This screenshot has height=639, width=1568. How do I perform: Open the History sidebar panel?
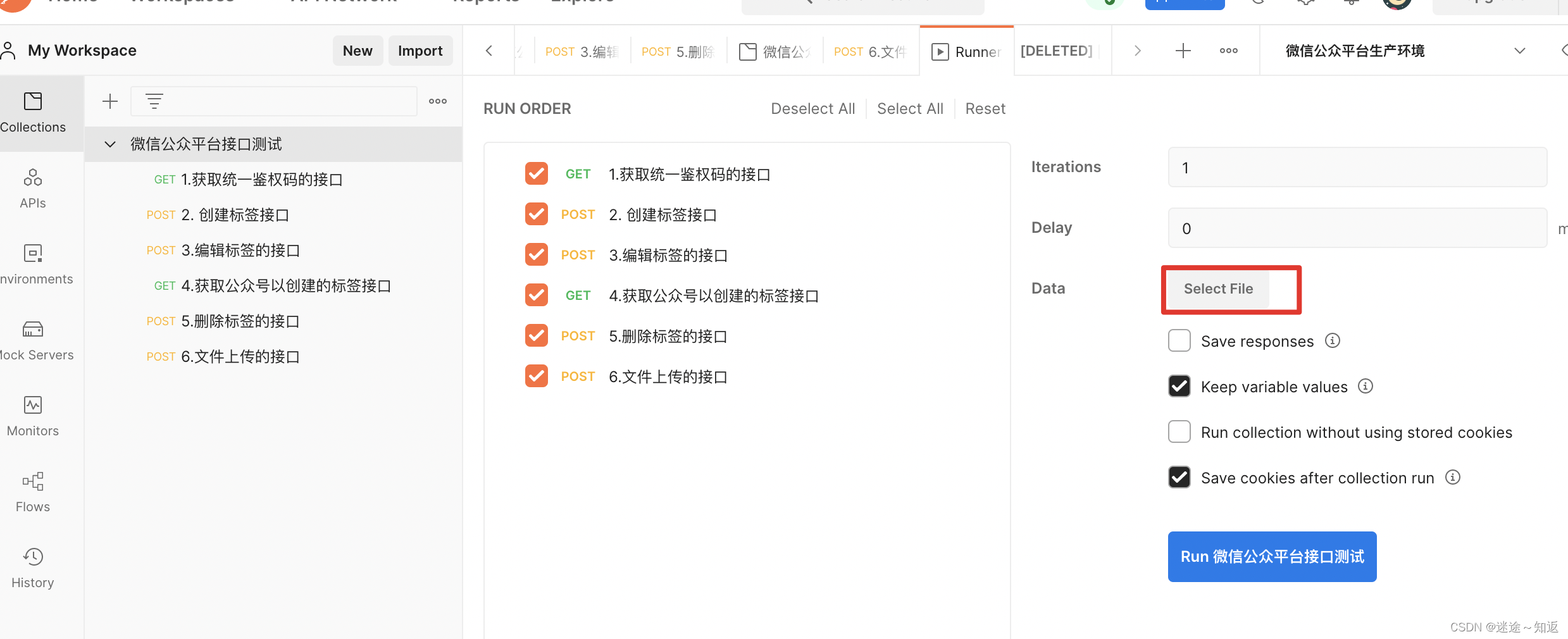coord(33,568)
